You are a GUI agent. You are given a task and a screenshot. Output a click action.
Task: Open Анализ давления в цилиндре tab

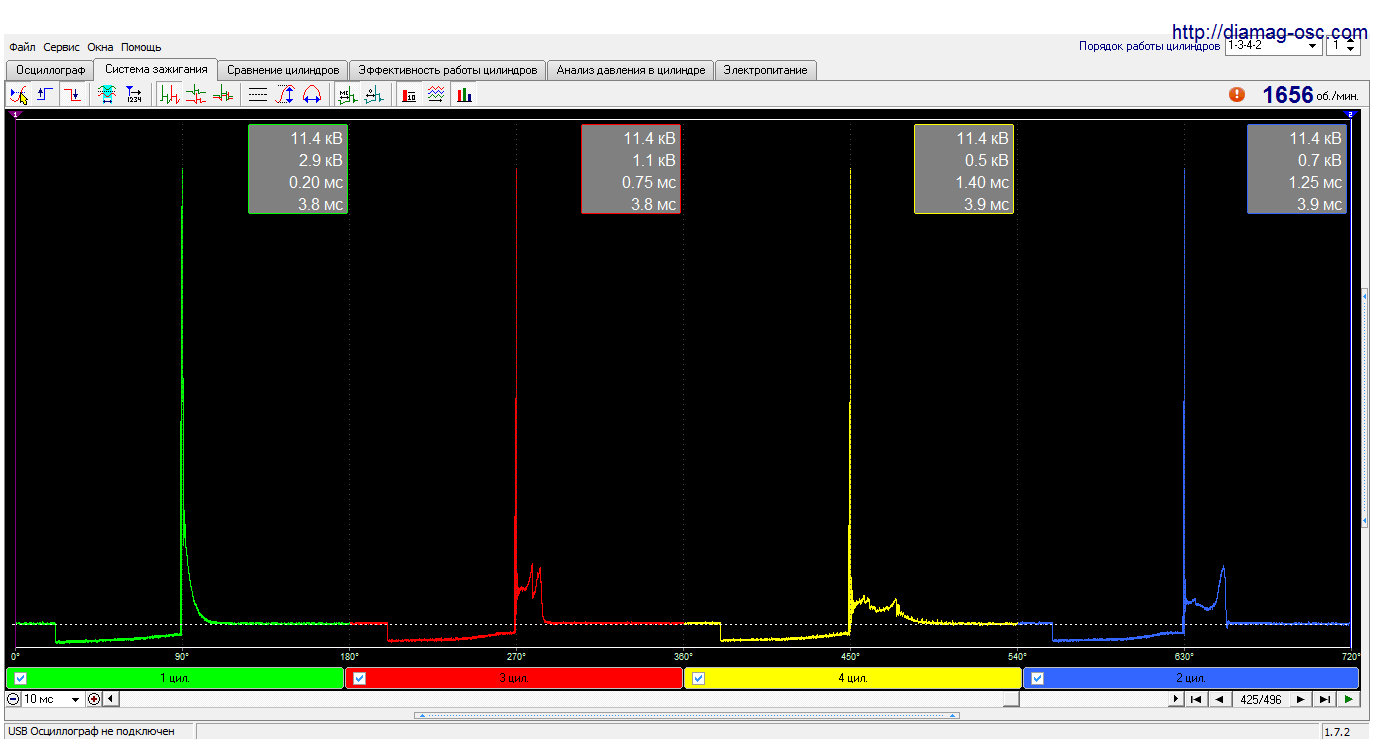click(631, 70)
